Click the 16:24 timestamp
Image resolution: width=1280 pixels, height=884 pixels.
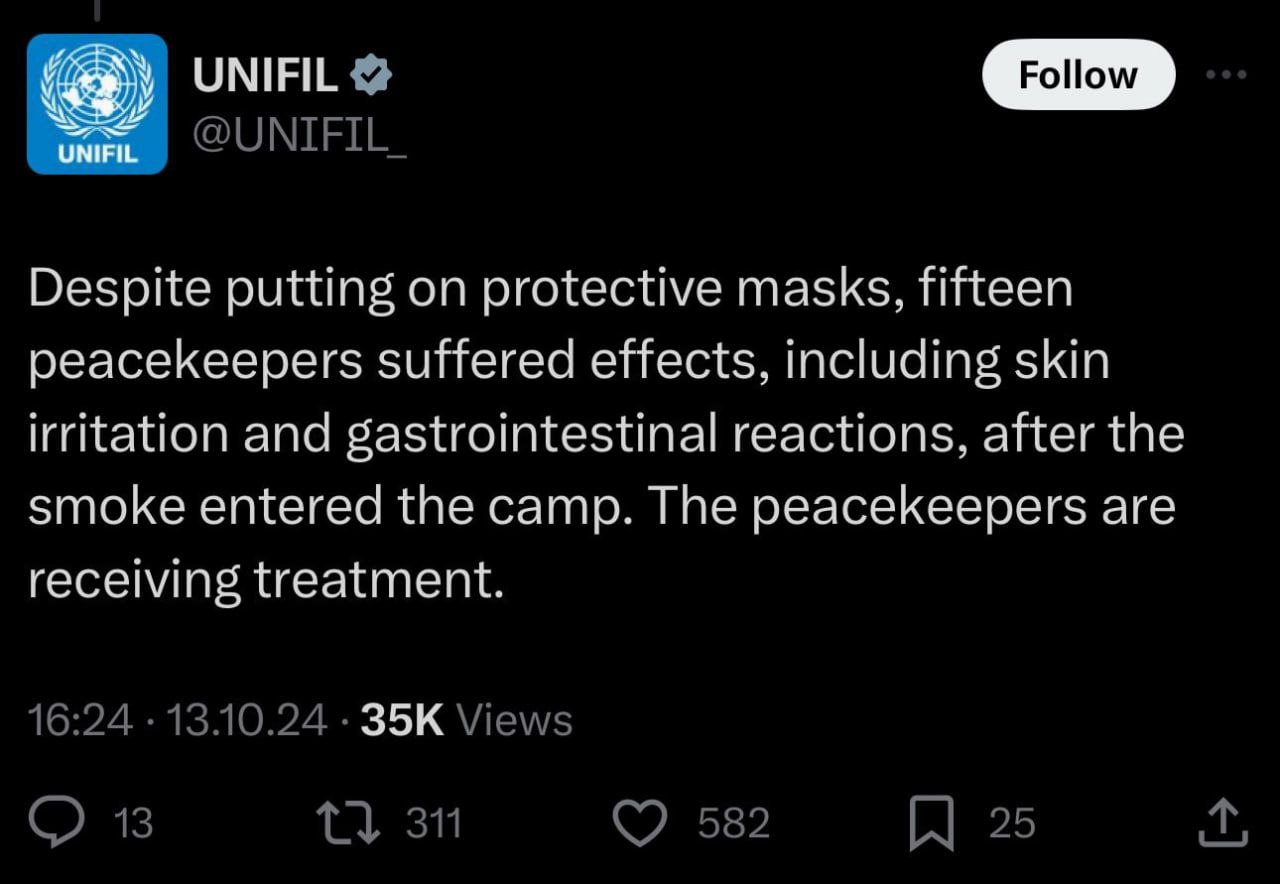tap(81, 720)
